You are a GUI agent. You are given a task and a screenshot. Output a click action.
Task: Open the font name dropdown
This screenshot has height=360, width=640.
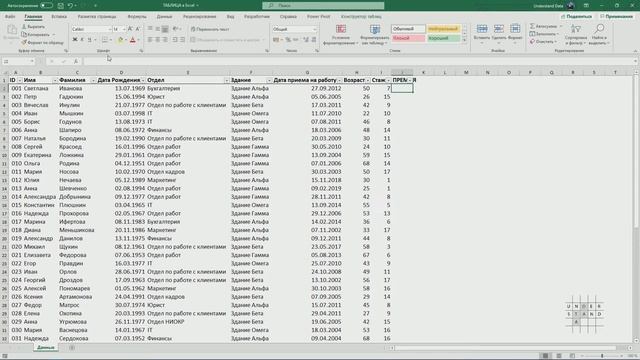coord(109,29)
